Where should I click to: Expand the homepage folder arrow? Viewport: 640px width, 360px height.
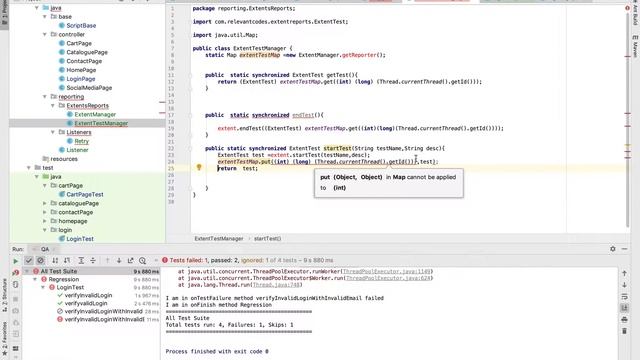point(45,221)
